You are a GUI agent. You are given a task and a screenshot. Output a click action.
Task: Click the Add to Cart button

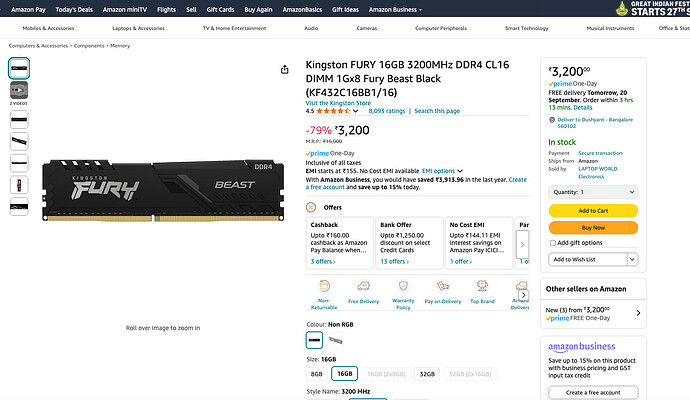point(593,211)
